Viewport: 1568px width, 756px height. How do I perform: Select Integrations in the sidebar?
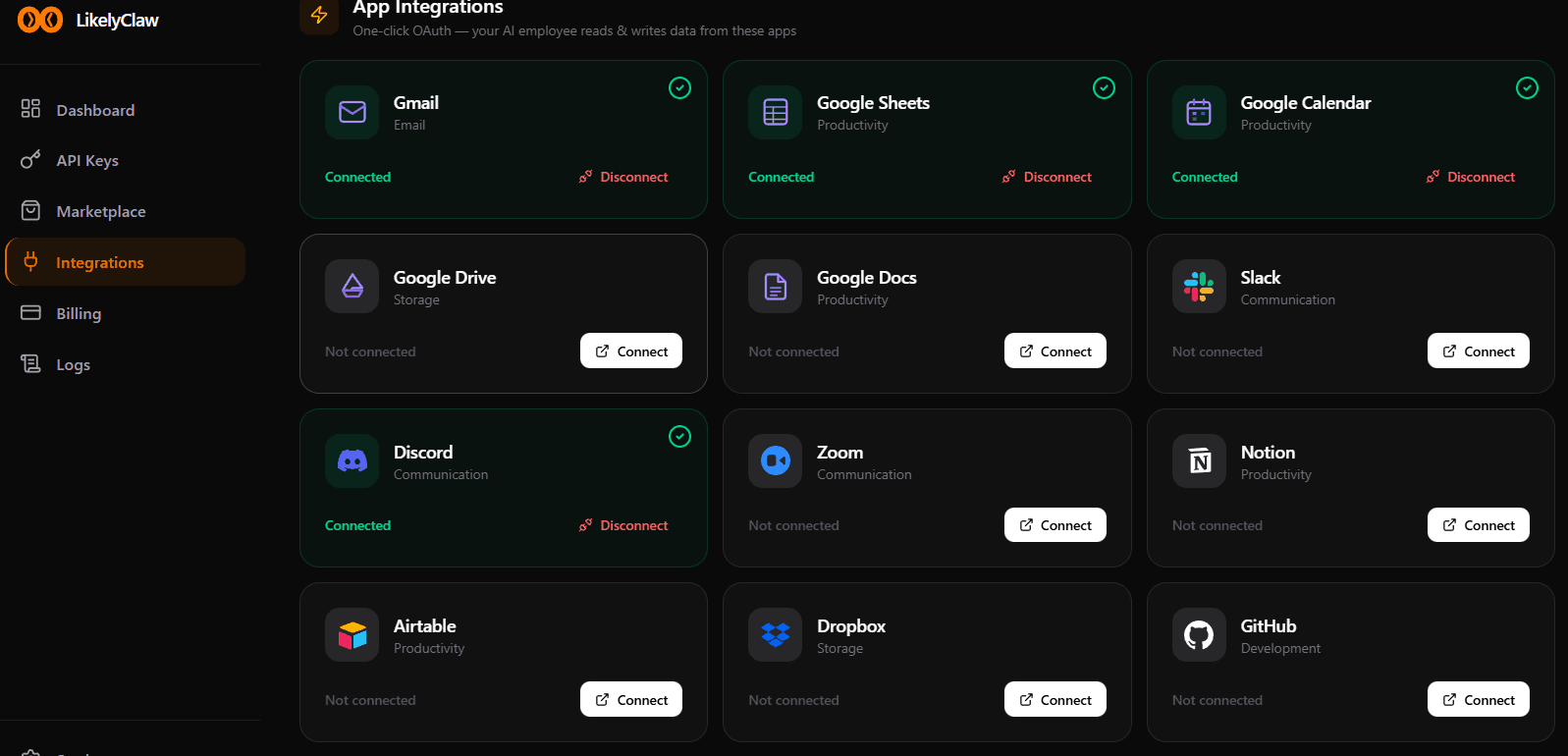tap(126, 262)
